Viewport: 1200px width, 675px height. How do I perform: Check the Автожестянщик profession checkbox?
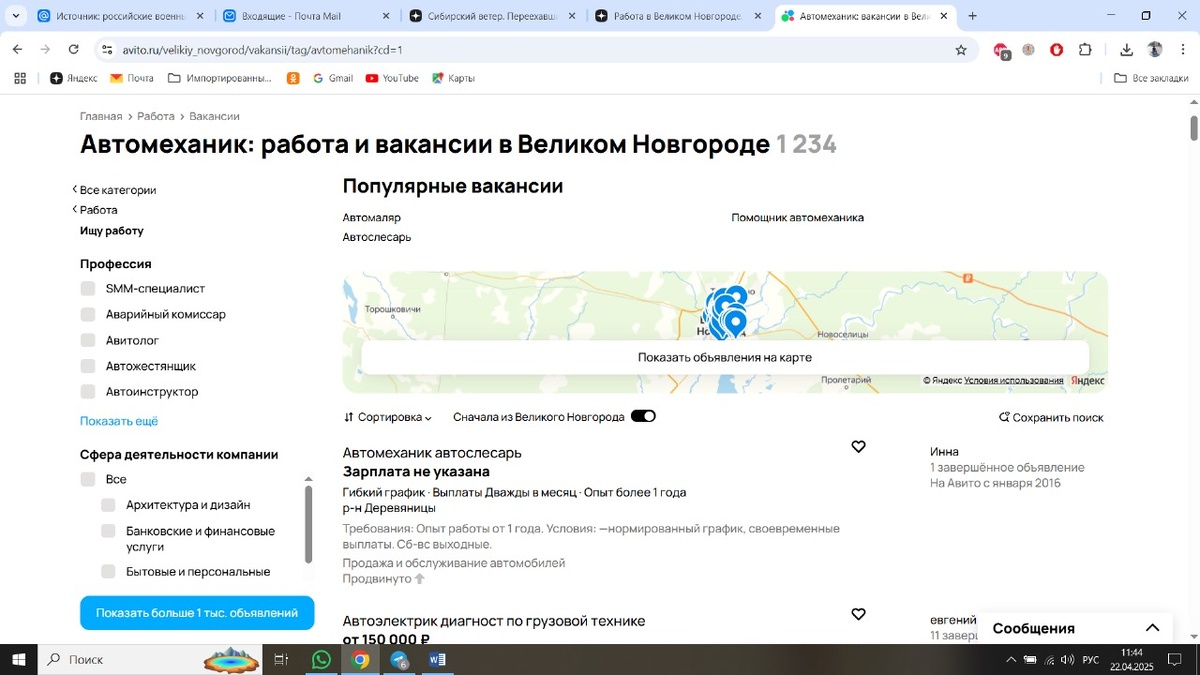tap(88, 366)
